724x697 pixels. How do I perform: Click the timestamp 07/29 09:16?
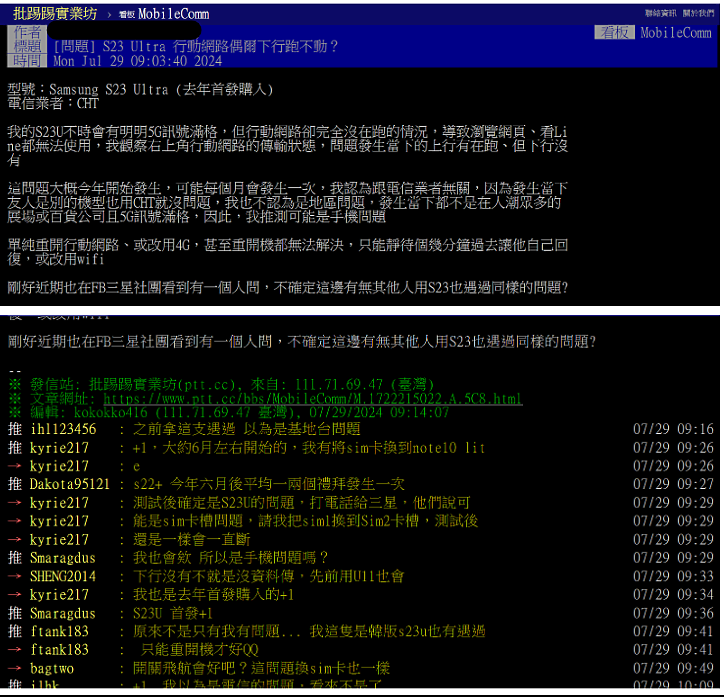click(x=673, y=429)
